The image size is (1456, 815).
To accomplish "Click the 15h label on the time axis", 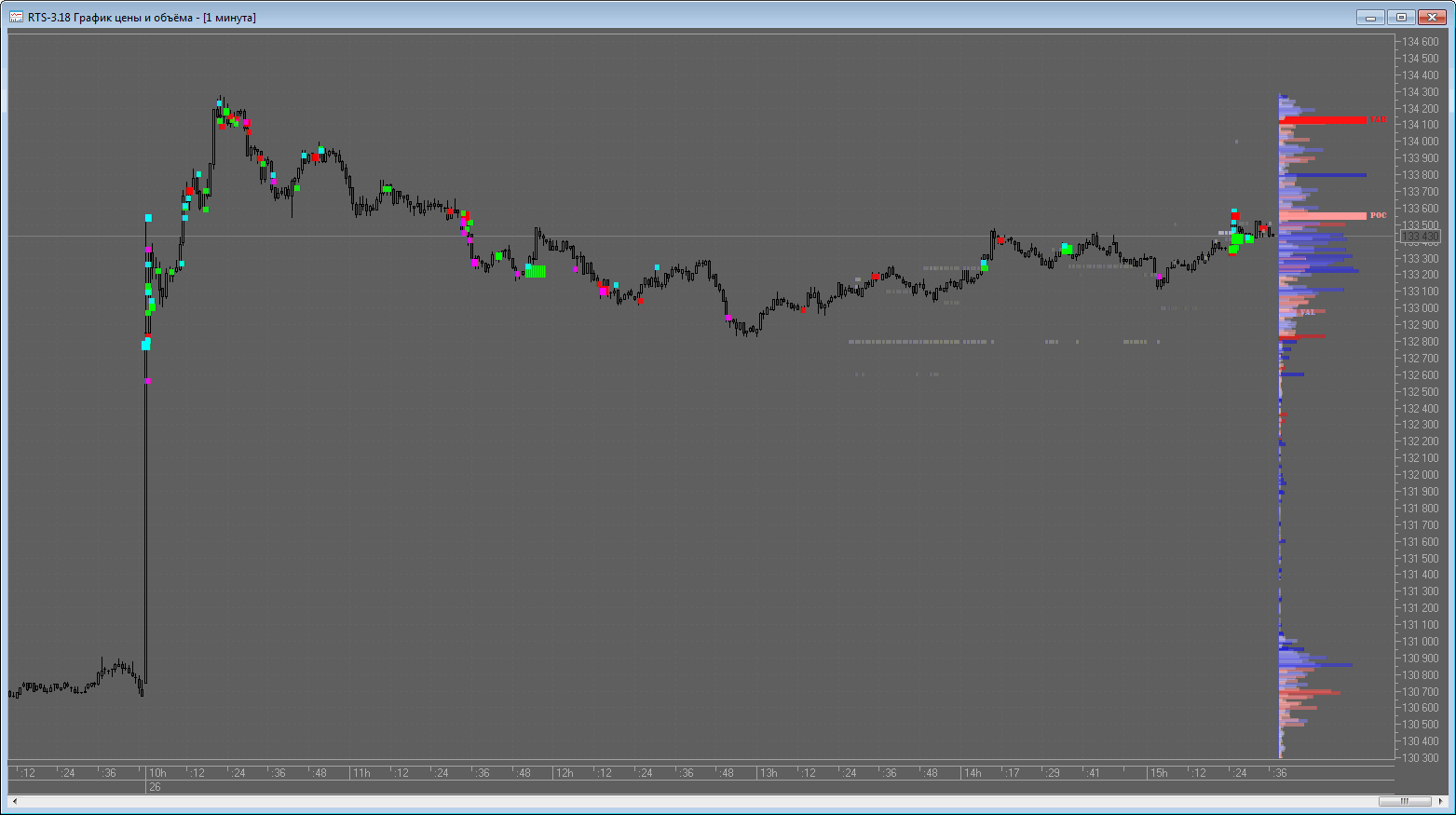I will click(1159, 773).
